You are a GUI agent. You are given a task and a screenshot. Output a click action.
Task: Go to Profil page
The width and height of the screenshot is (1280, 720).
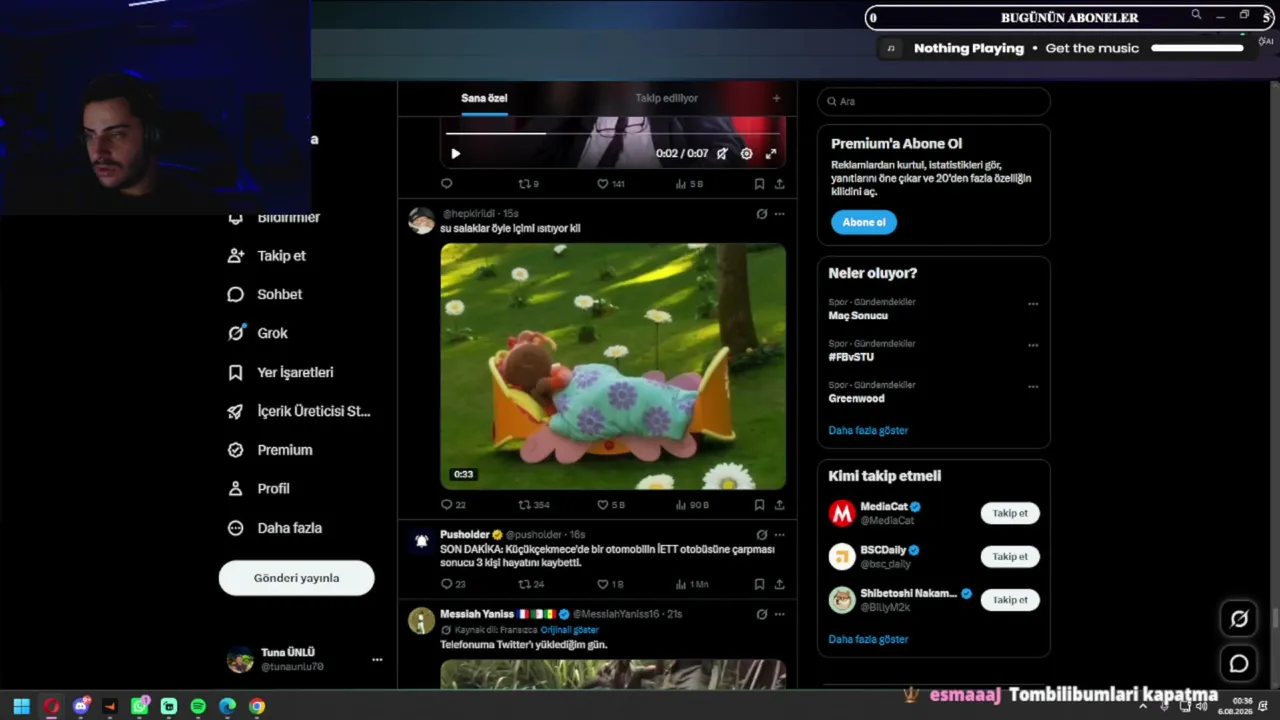pos(259,489)
